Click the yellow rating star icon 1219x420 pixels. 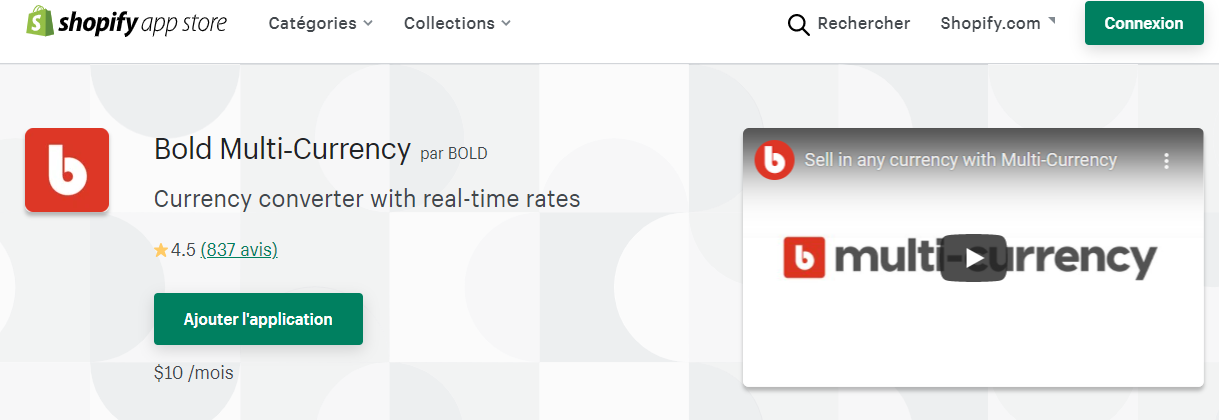pos(161,251)
